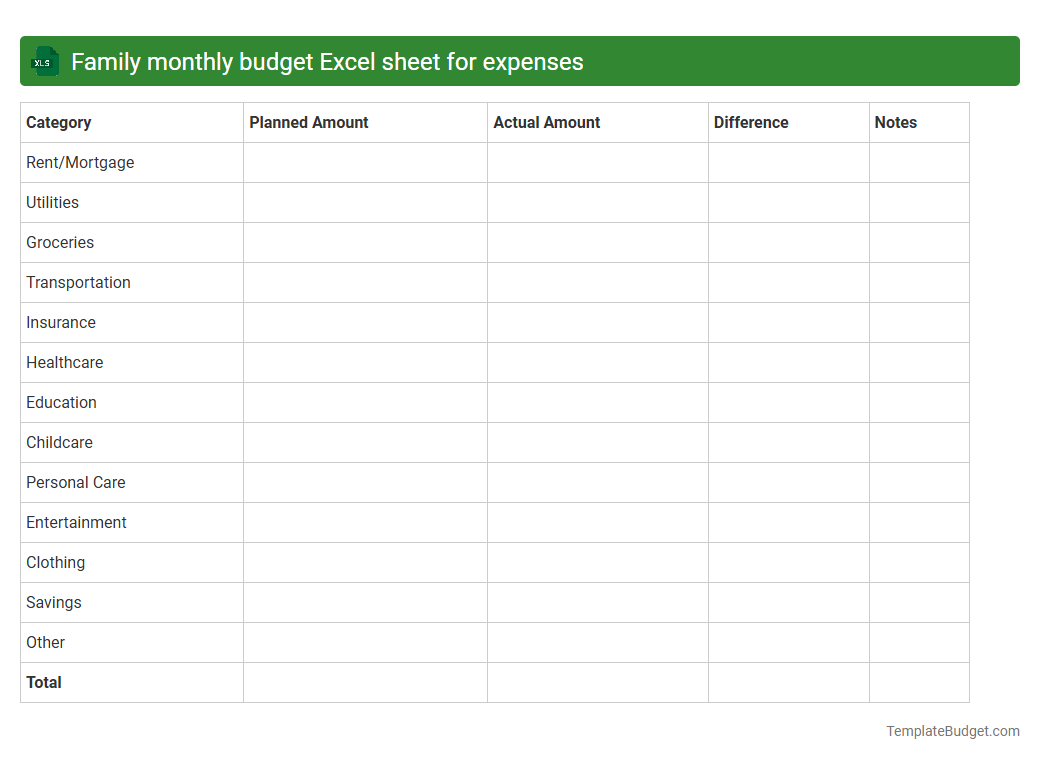Screen dimensions: 1040x760
Task: Select the Education category cell
Action: click(x=61, y=402)
